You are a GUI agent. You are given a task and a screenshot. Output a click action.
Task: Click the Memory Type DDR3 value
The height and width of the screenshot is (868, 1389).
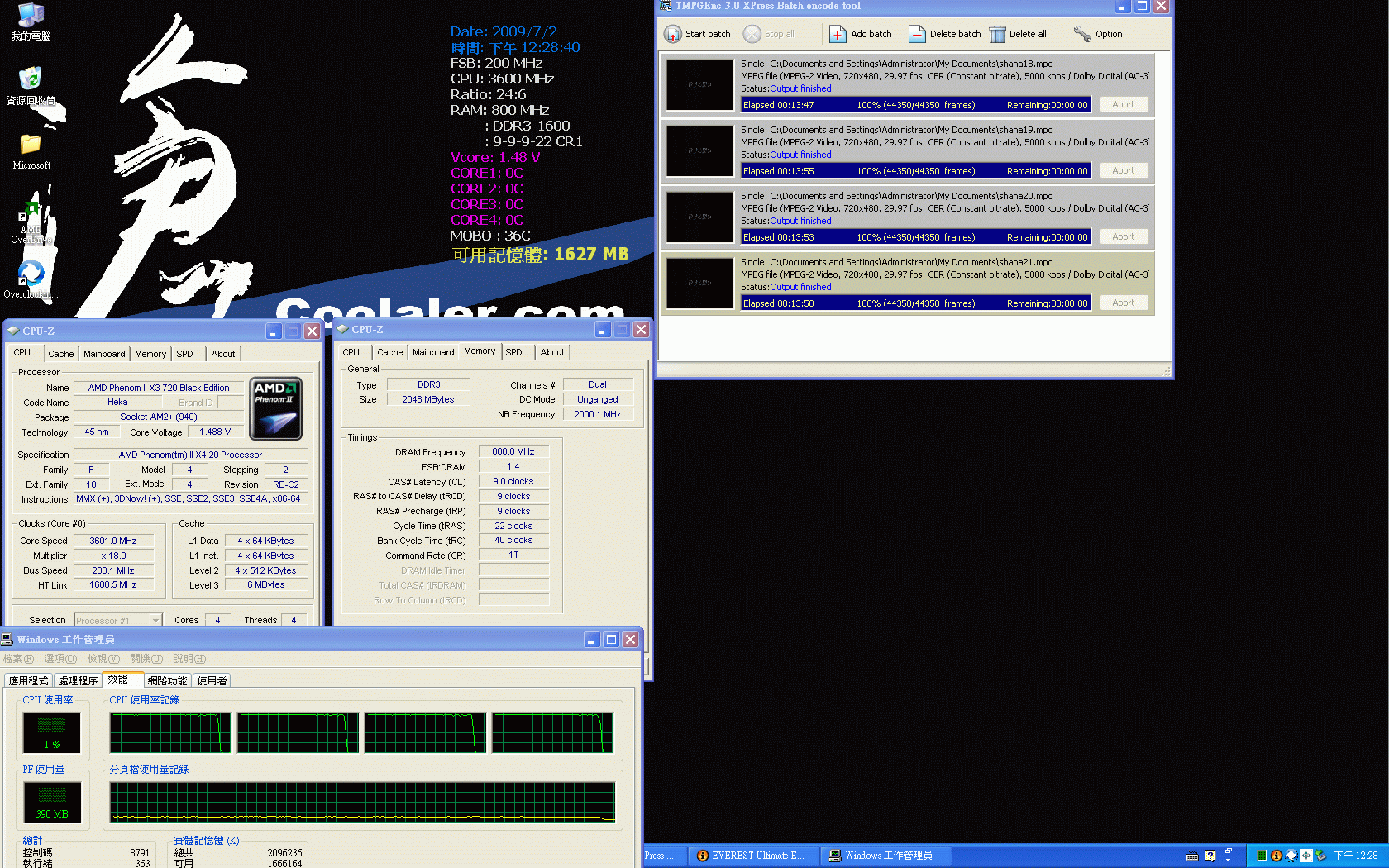pos(428,384)
